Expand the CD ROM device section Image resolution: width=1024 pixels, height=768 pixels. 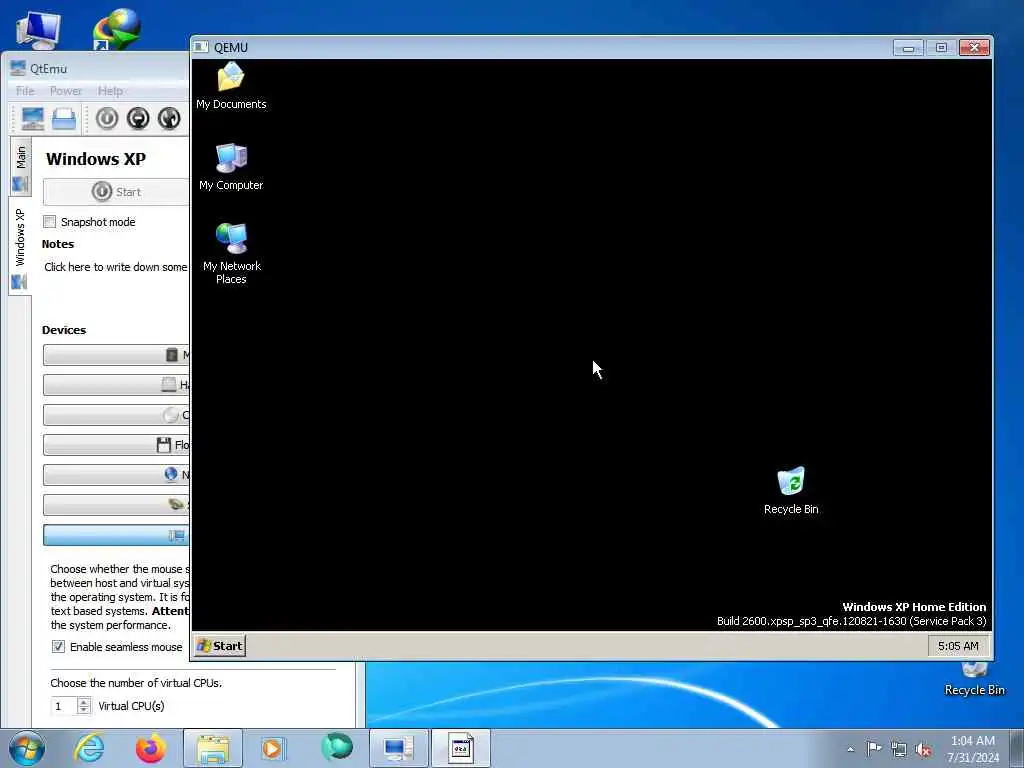coord(116,415)
